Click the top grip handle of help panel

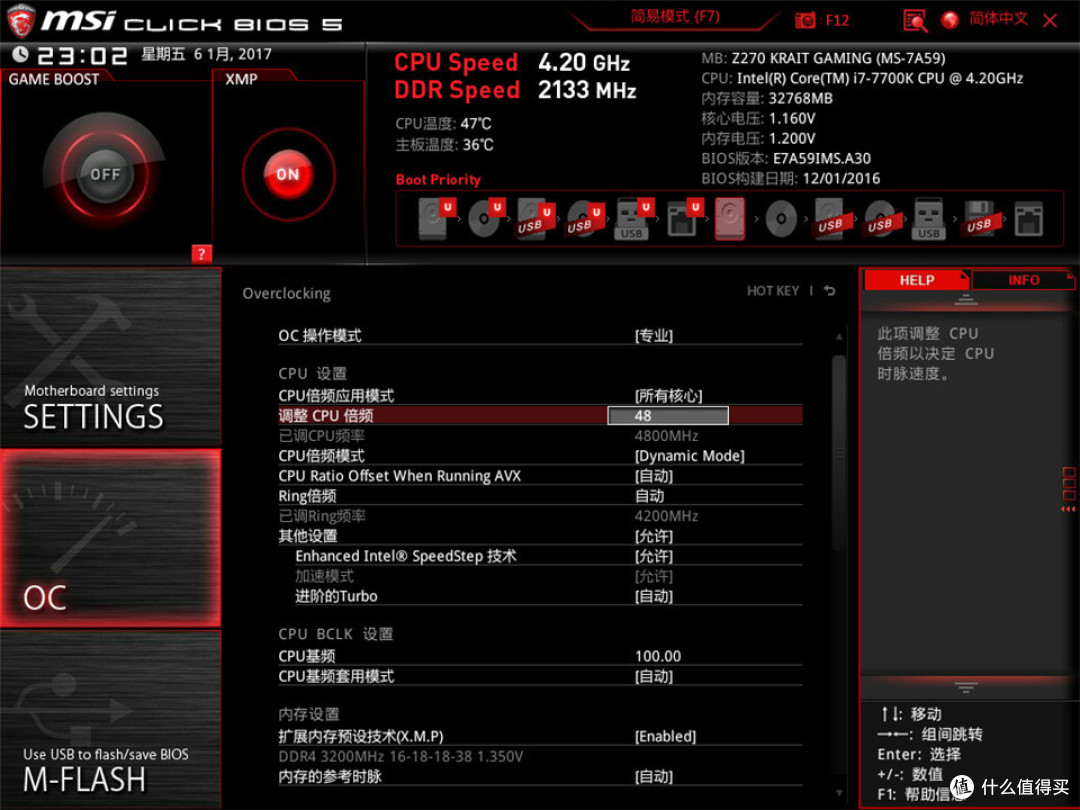coord(966,299)
